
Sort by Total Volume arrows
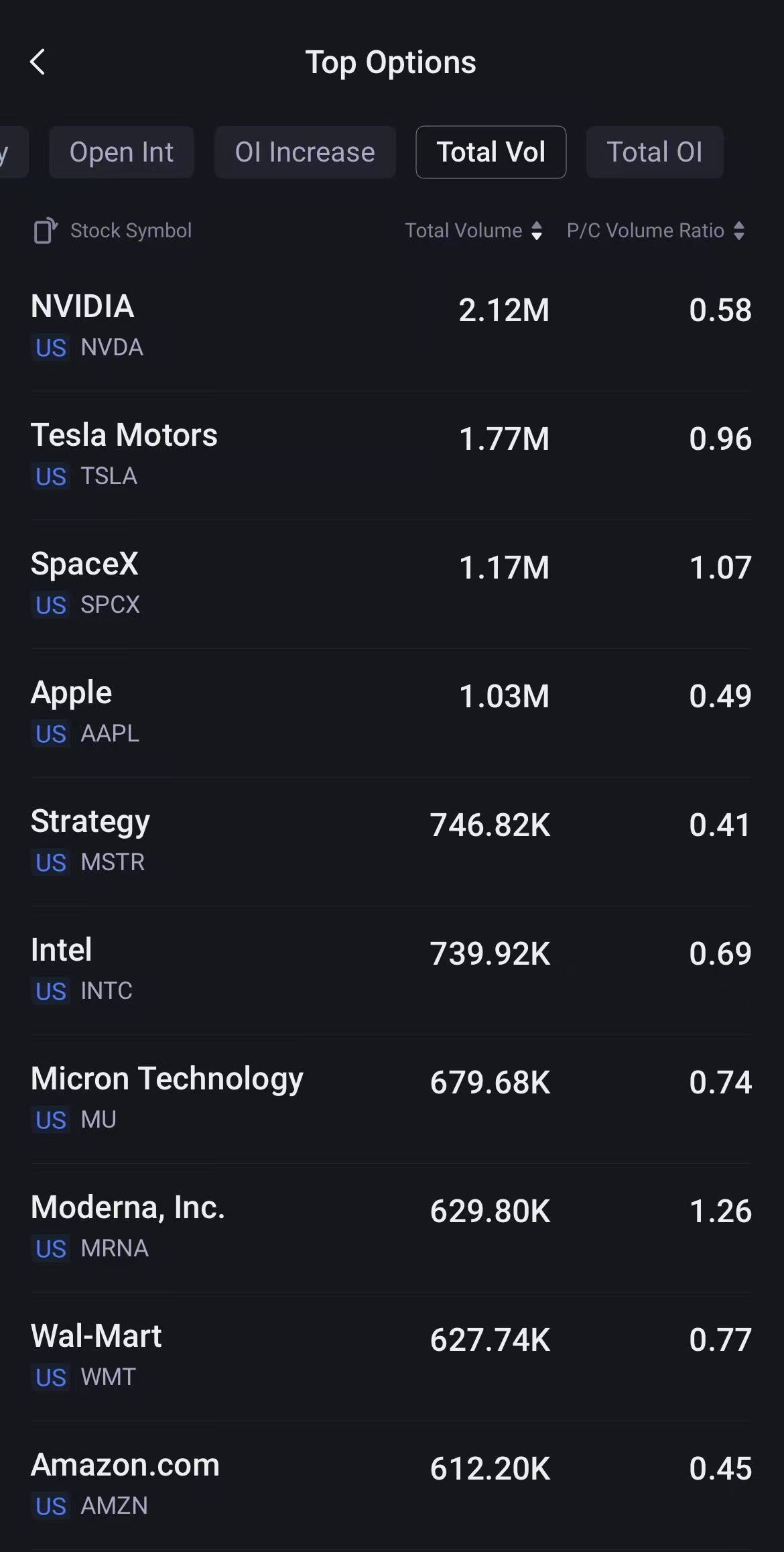(537, 231)
